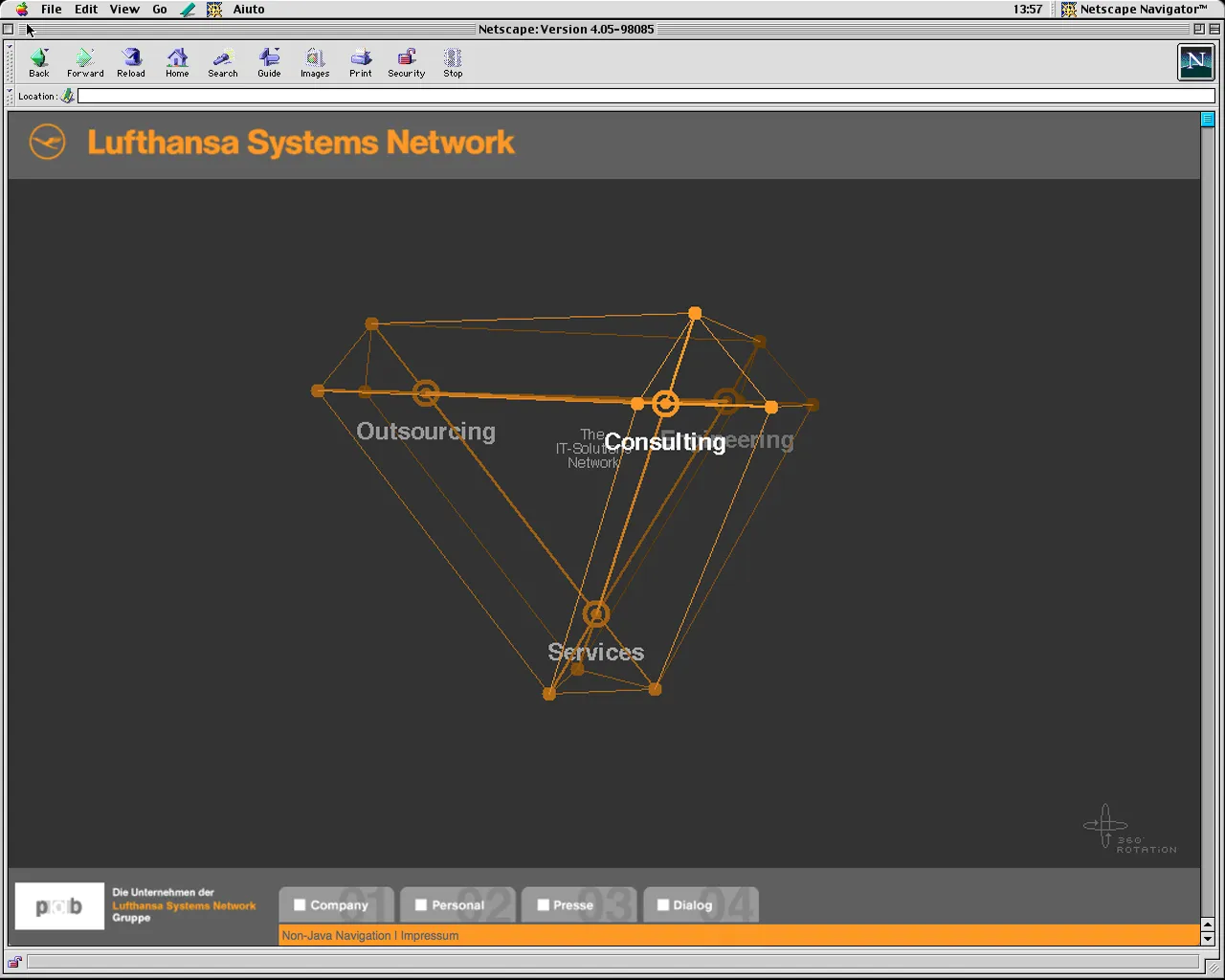Click the Forward toolbar button

coord(85,62)
